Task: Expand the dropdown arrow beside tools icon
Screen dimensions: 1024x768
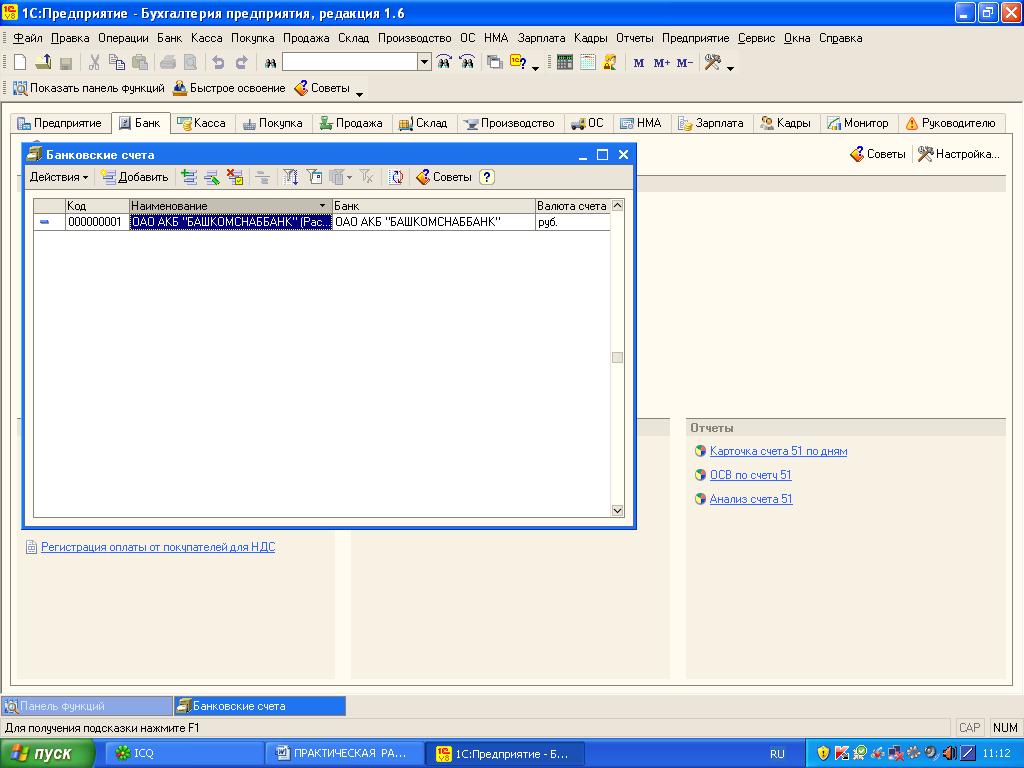Action: 731,68
